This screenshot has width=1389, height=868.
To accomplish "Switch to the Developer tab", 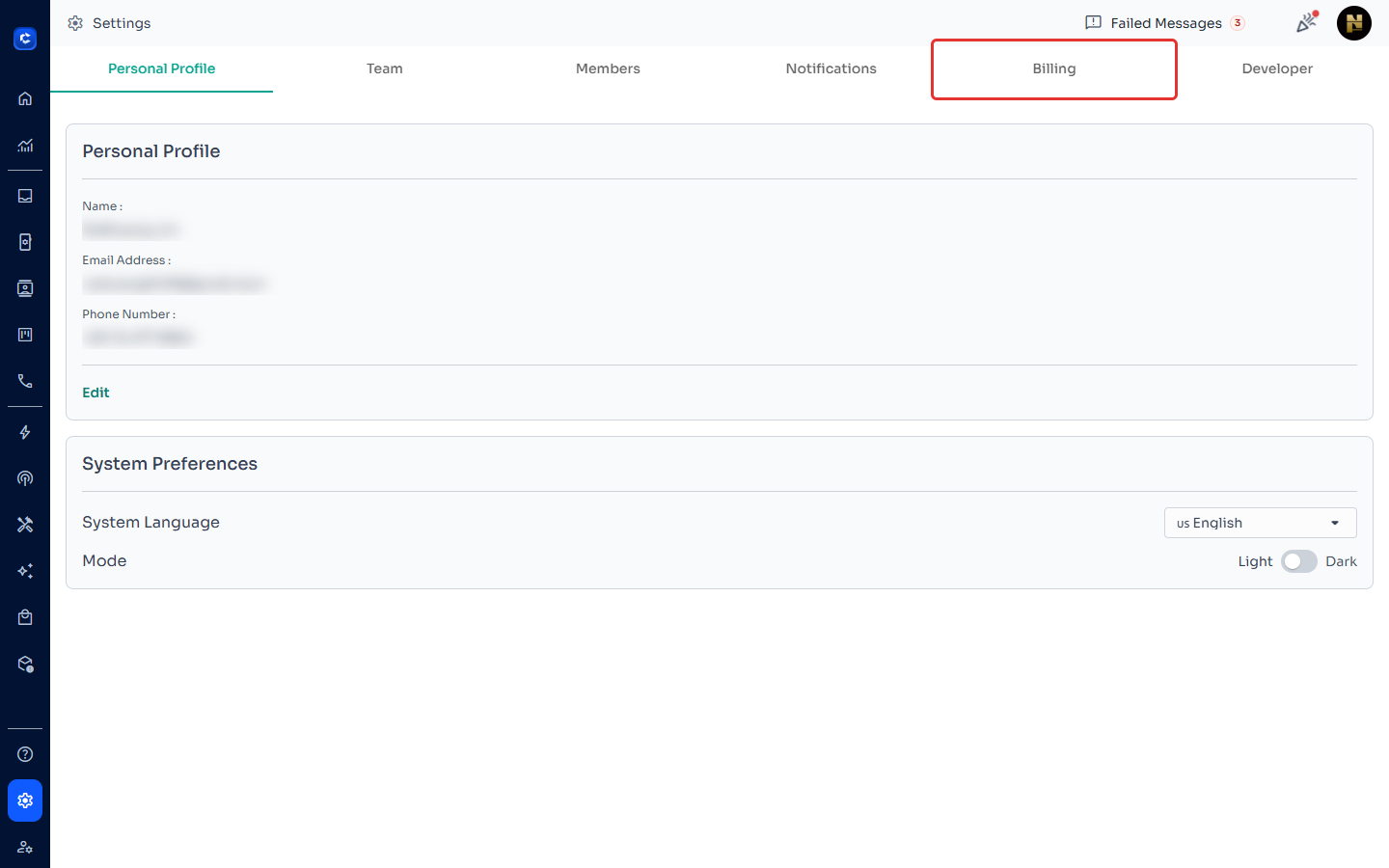I will [1277, 68].
